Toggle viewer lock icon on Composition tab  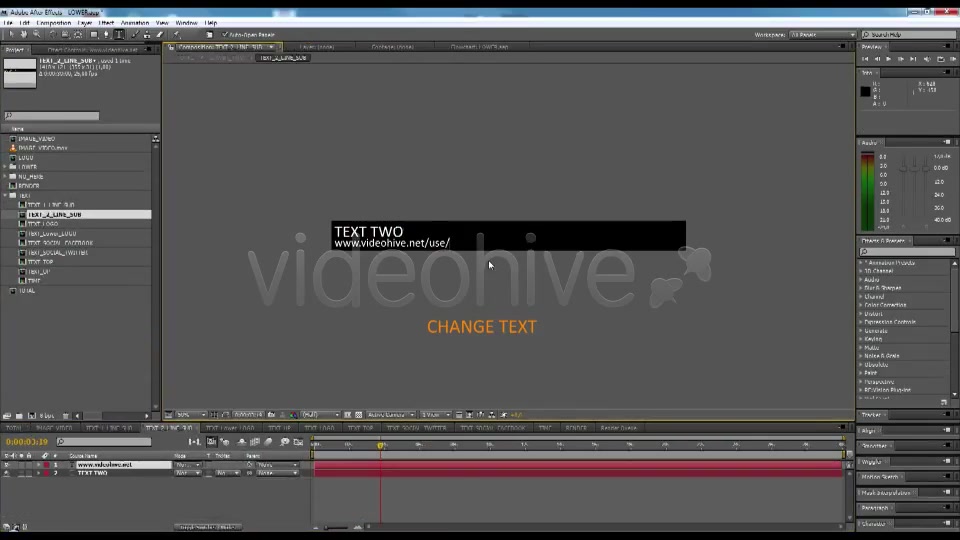tap(171, 47)
